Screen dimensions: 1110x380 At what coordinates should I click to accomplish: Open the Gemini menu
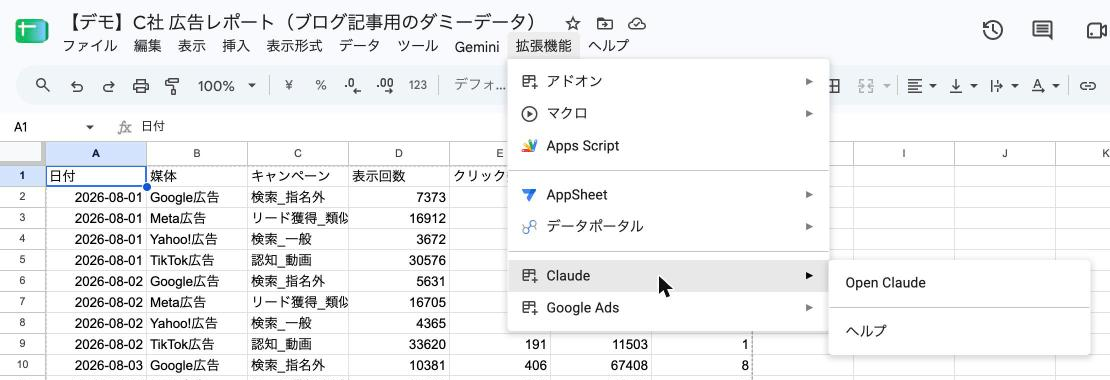click(477, 47)
